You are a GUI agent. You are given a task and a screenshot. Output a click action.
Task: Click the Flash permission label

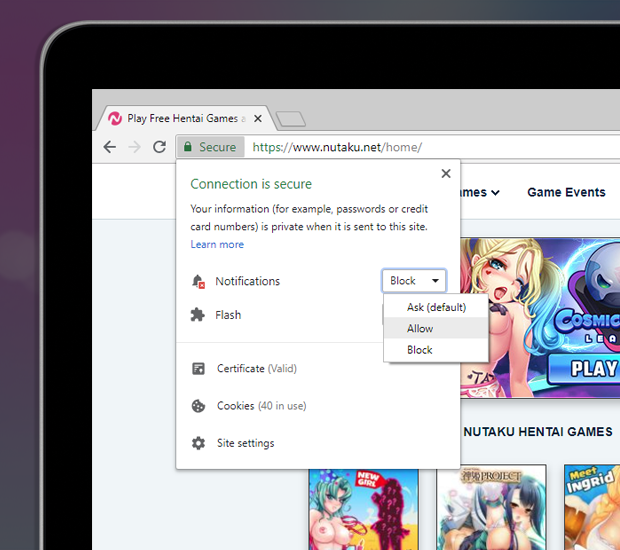click(x=228, y=315)
